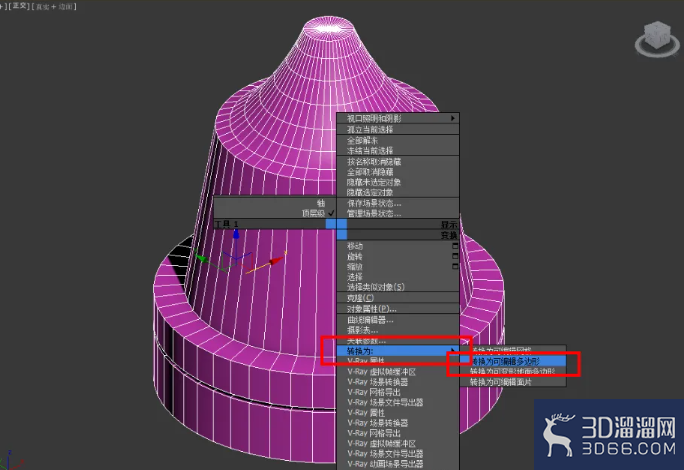Open settings box beside 旋转
This screenshot has height=470, width=684.
coord(455,256)
